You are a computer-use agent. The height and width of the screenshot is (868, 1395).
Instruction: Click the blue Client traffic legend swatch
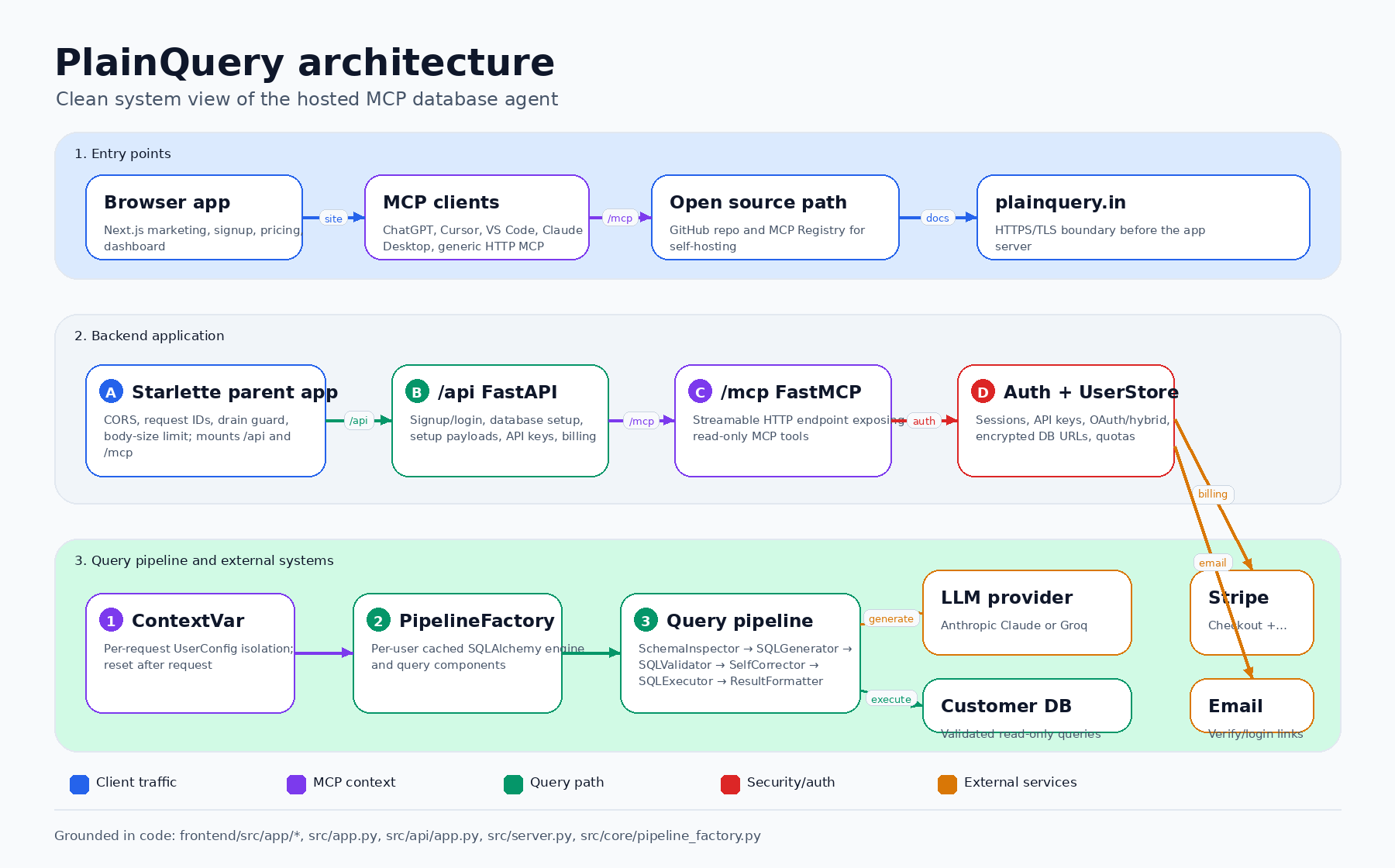[x=79, y=784]
